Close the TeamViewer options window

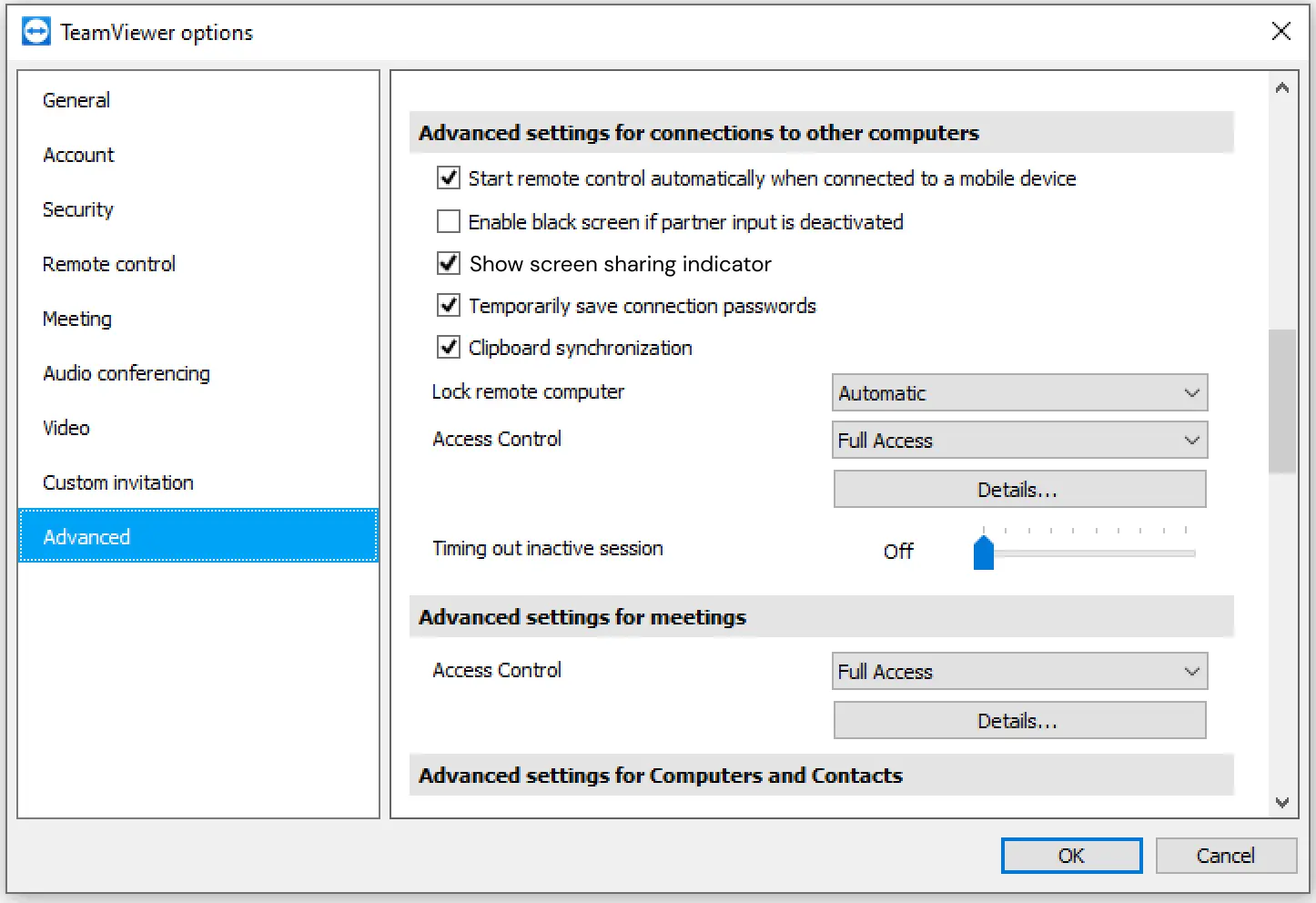(1281, 31)
